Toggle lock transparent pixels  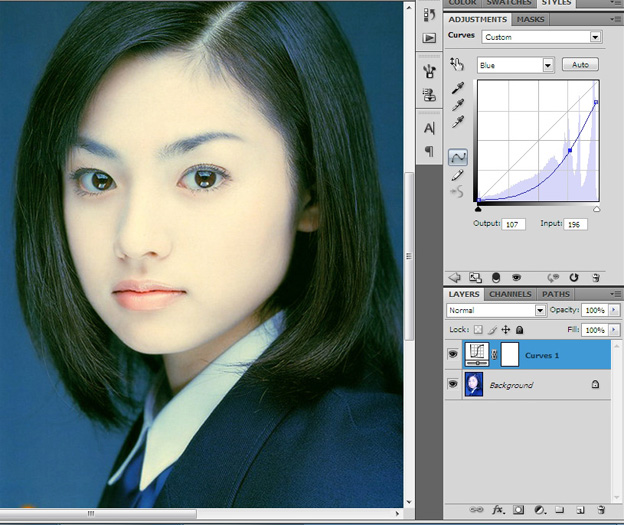point(478,330)
